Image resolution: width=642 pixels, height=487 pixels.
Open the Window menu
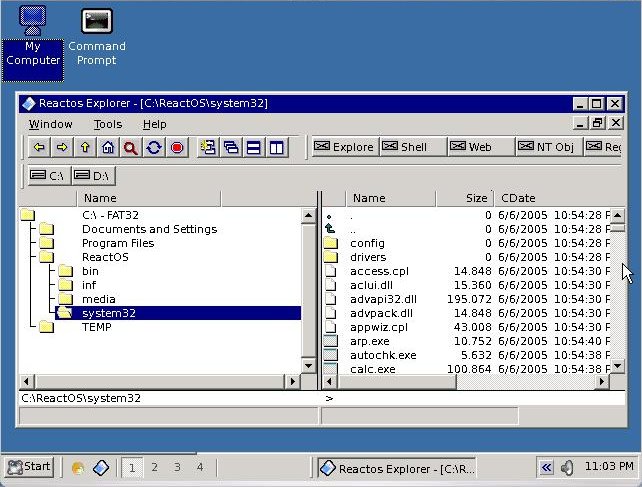coord(50,124)
